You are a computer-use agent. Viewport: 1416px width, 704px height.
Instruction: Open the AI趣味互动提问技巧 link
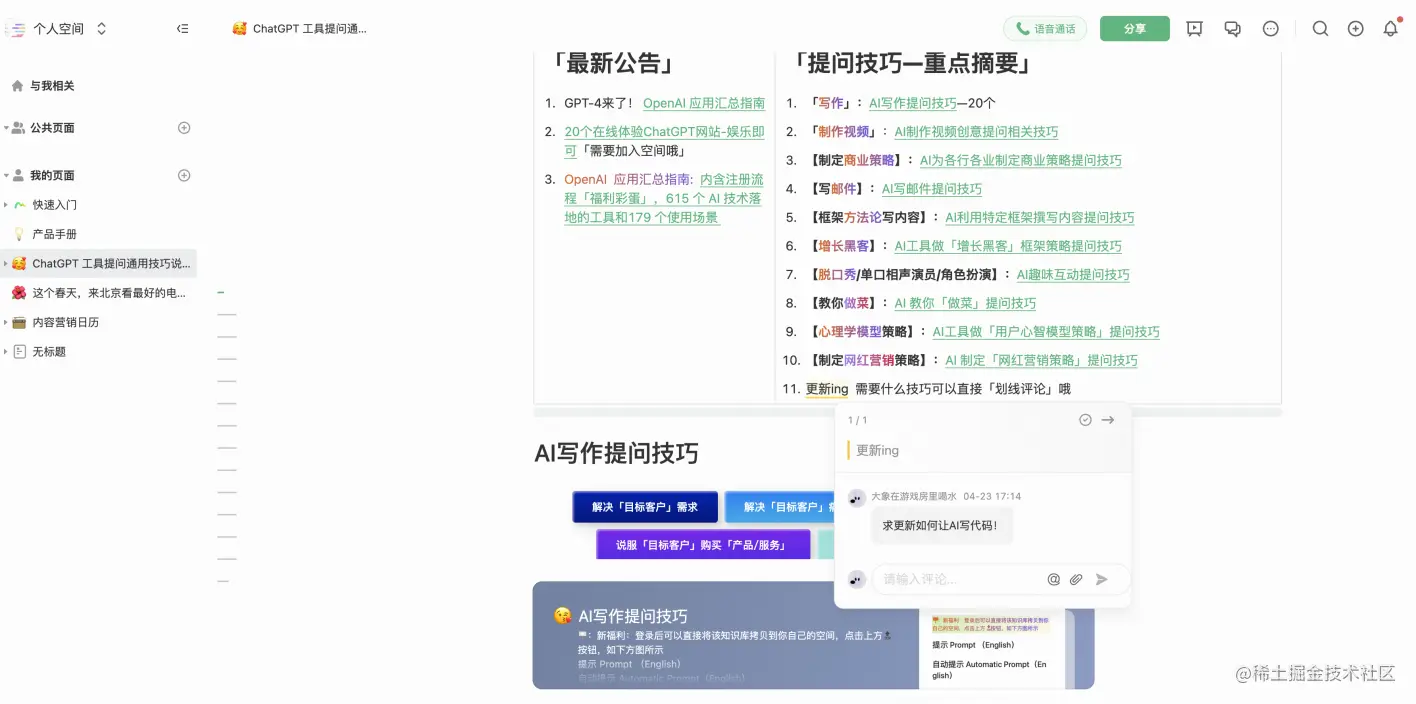pos(1073,275)
